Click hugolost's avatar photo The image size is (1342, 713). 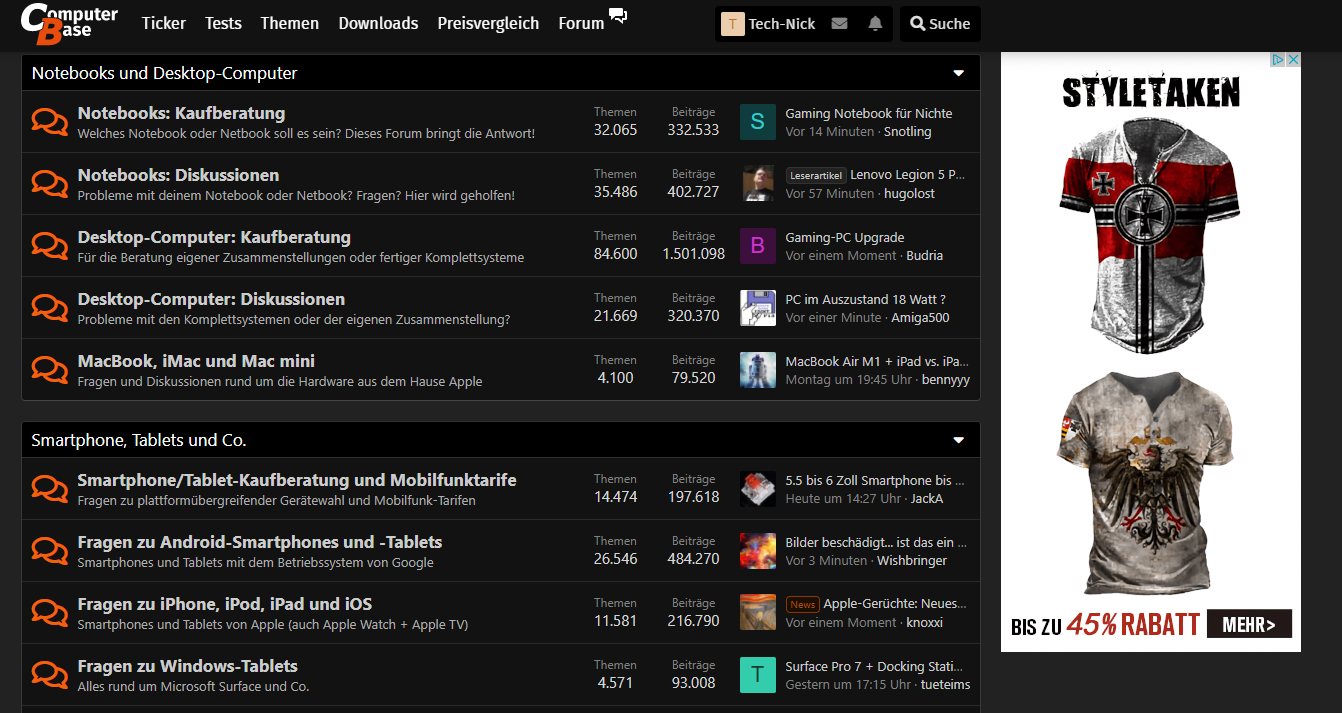pyautogui.click(x=758, y=184)
